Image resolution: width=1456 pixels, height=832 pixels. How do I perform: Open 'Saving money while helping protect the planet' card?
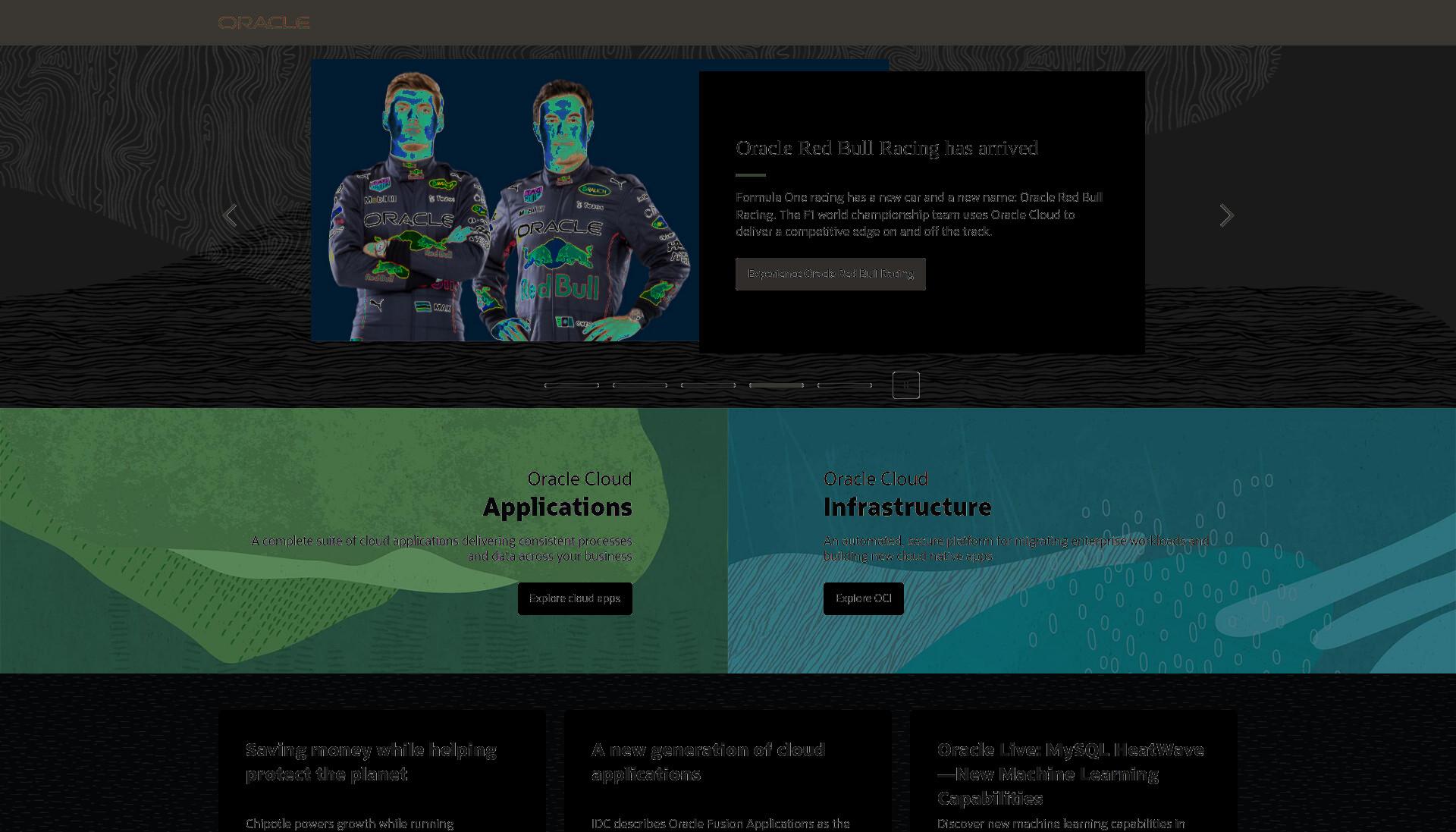(382, 771)
